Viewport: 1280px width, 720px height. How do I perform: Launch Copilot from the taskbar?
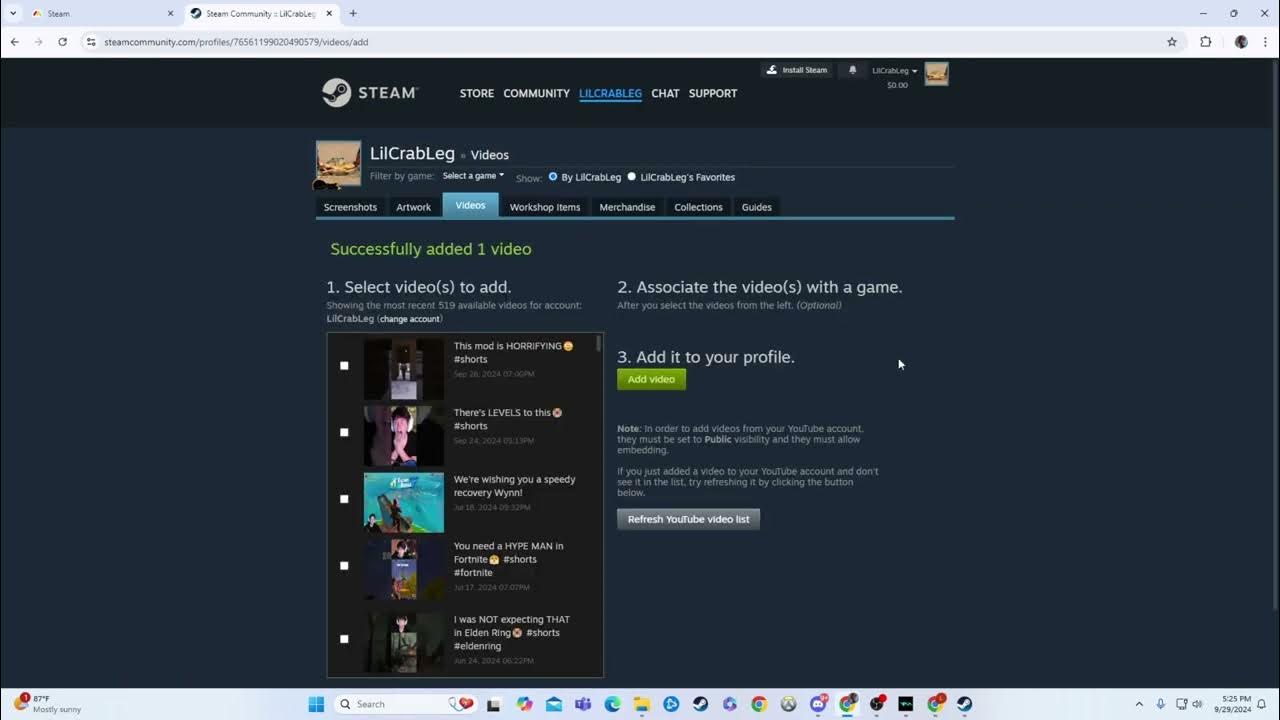(x=525, y=704)
